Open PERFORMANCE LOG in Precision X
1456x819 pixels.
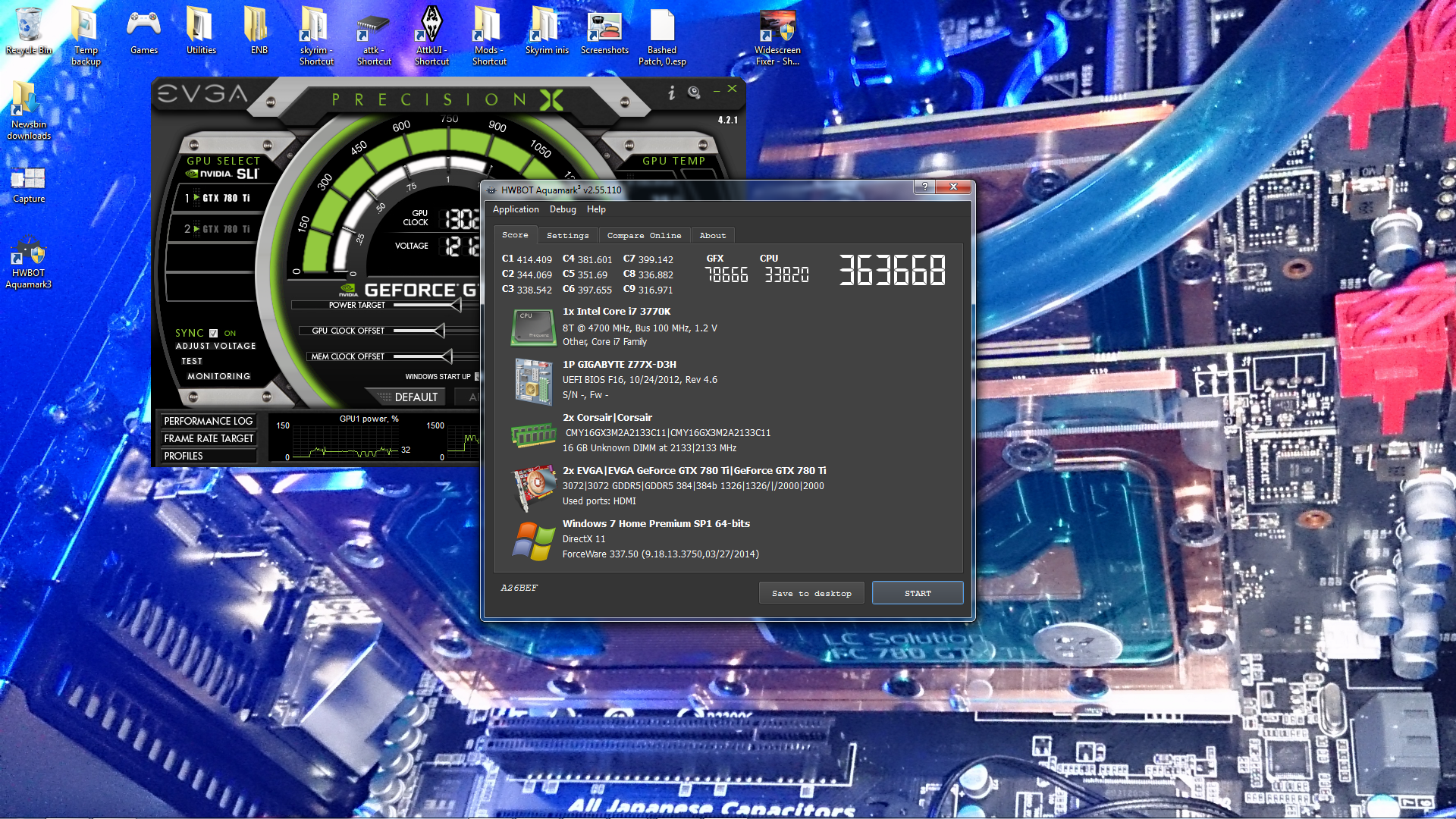[x=209, y=421]
